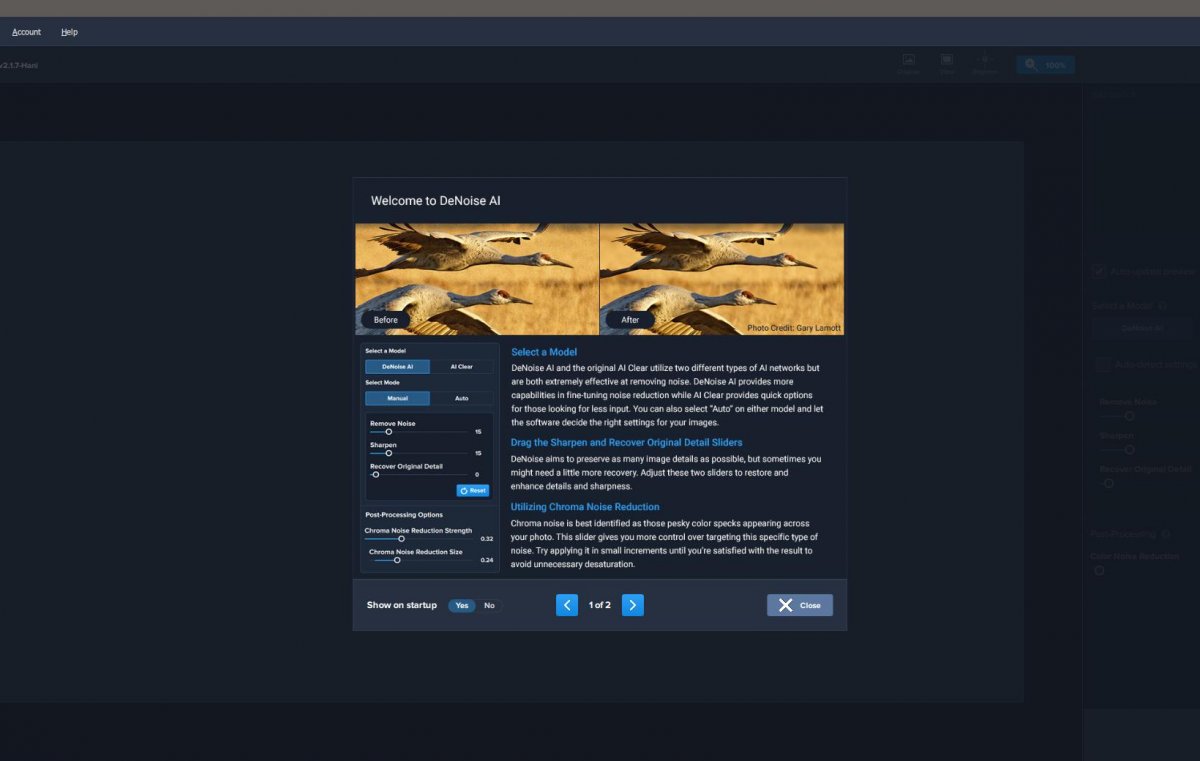Viewport: 1200px width, 761px height.
Task: Click the "Utilizing Chroma Noise Reduction" heading
Action: pos(585,507)
